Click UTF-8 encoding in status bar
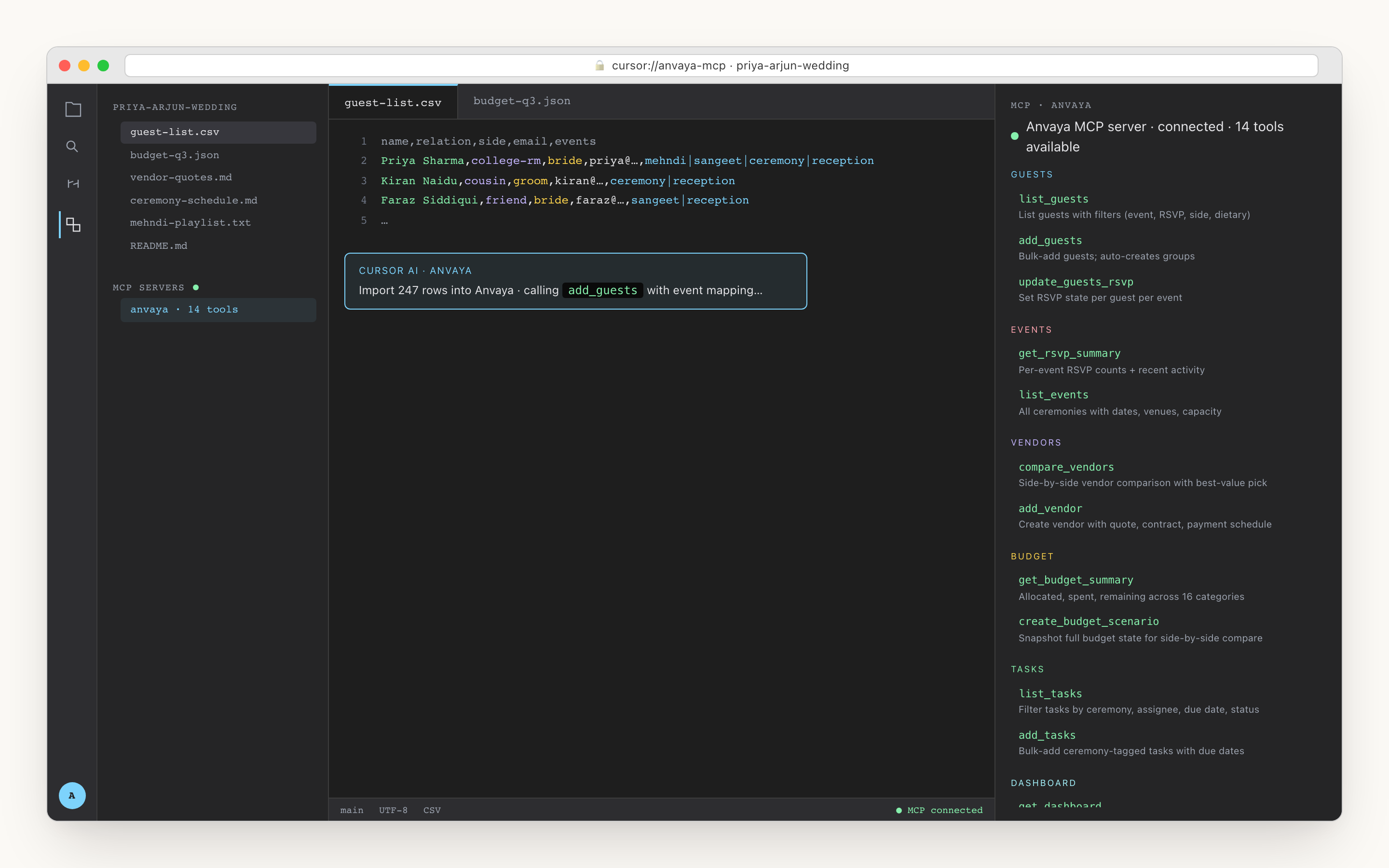Image resolution: width=1389 pixels, height=868 pixels. [393, 810]
